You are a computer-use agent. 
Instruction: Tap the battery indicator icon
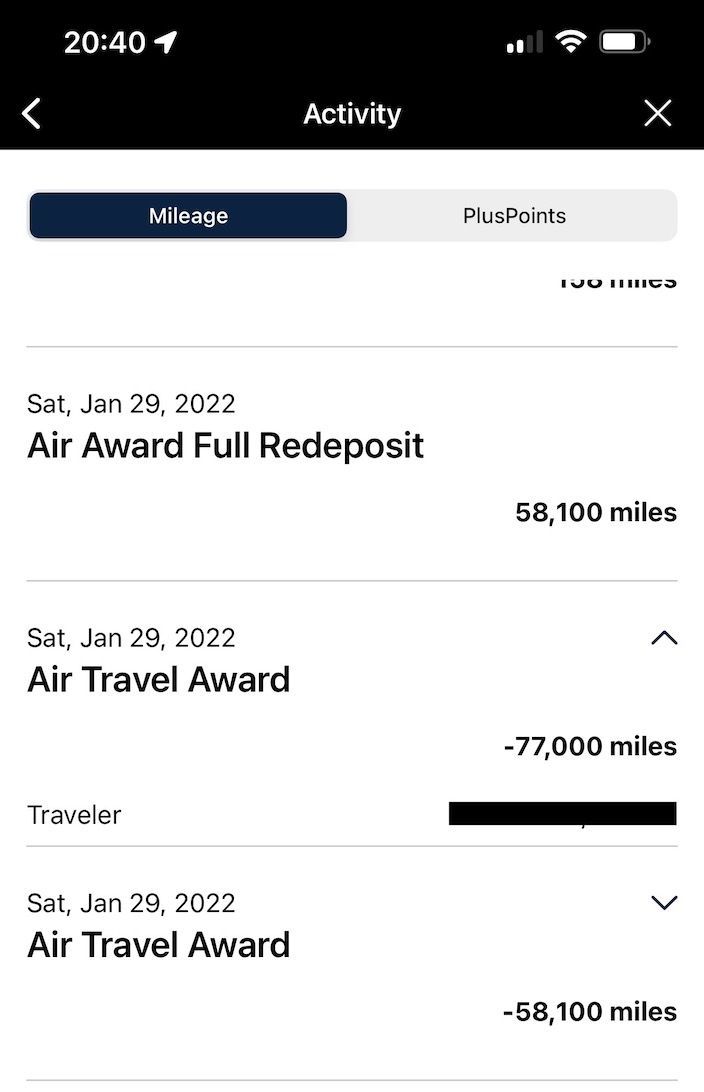point(625,42)
